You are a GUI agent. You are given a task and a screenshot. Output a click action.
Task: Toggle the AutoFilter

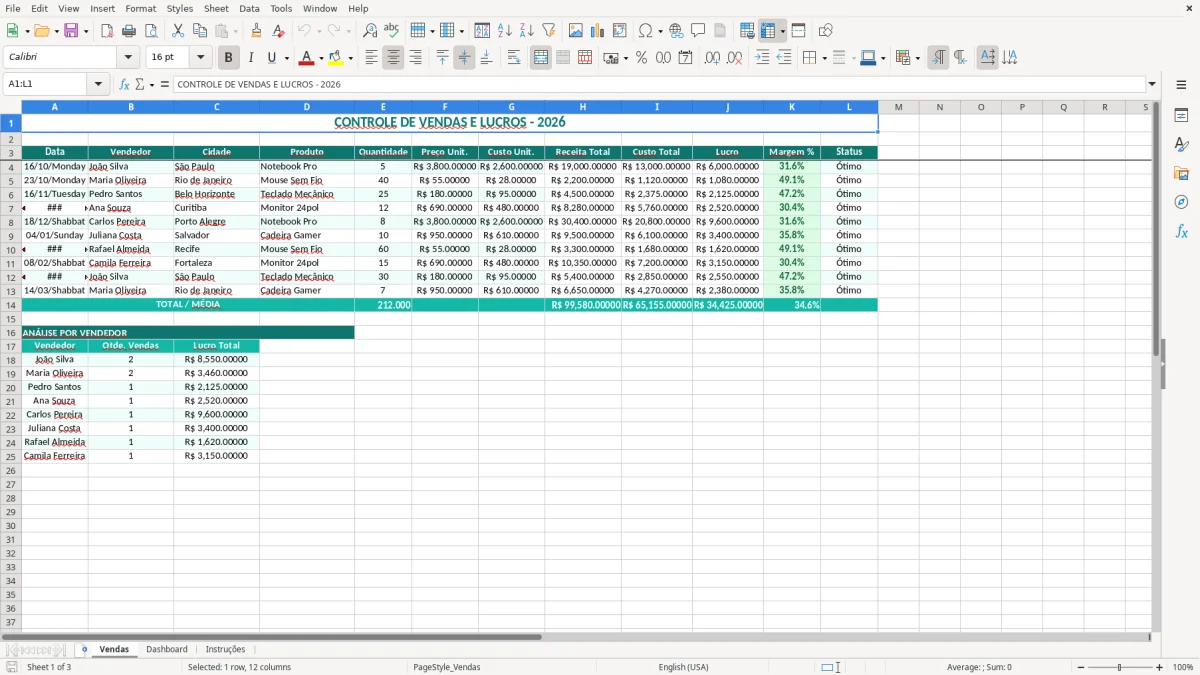click(549, 31)
